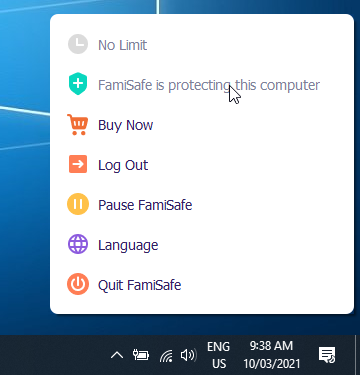Screen dimensions: 360x375
Task: Click FamiSafe is protecting this computer text
Action: (209, 85)
